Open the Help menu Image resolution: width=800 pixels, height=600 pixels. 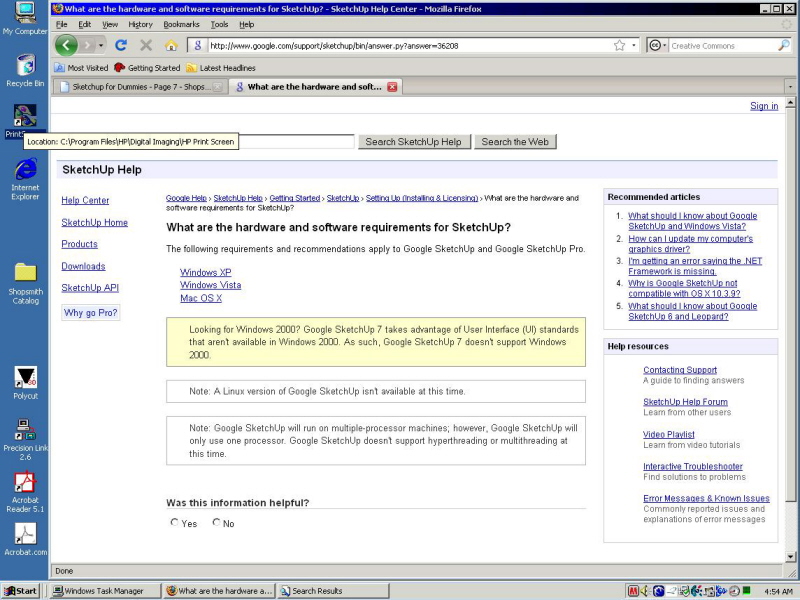[x=246, y=24]
